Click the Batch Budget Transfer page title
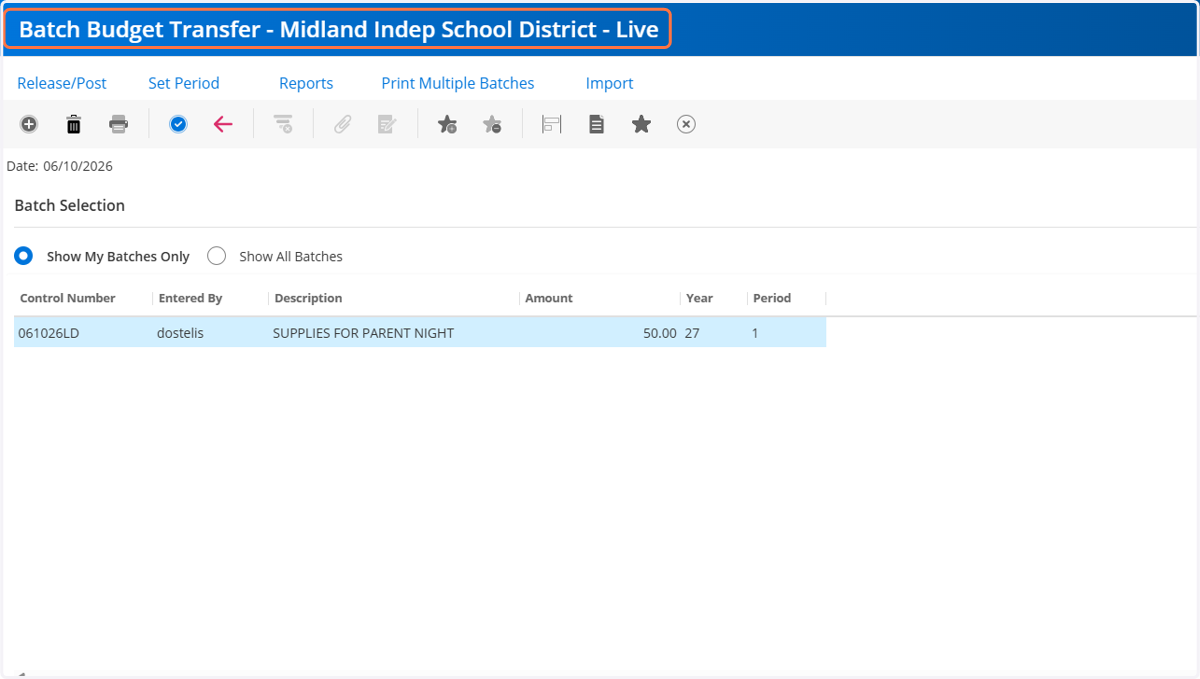 pyautogui.click(x=338, y=29)
